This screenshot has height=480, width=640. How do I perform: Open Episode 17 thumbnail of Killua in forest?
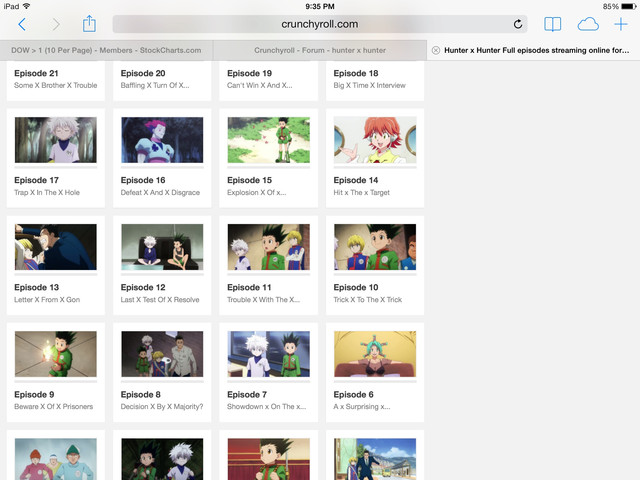point(56,140)
